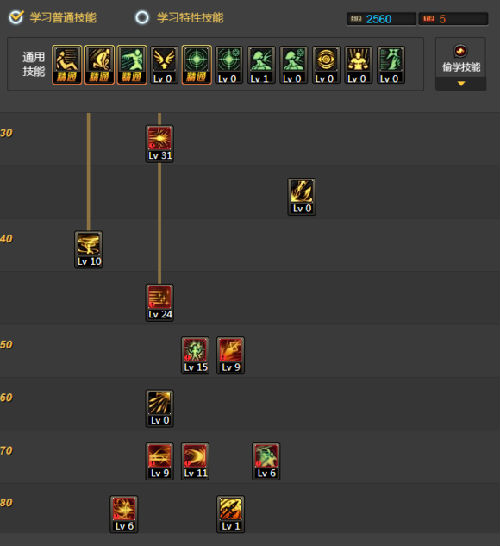Viewport: 500px width, 546px height.
Task: Select the Lv 0 skill near row 30
Action: click(302, 197)
